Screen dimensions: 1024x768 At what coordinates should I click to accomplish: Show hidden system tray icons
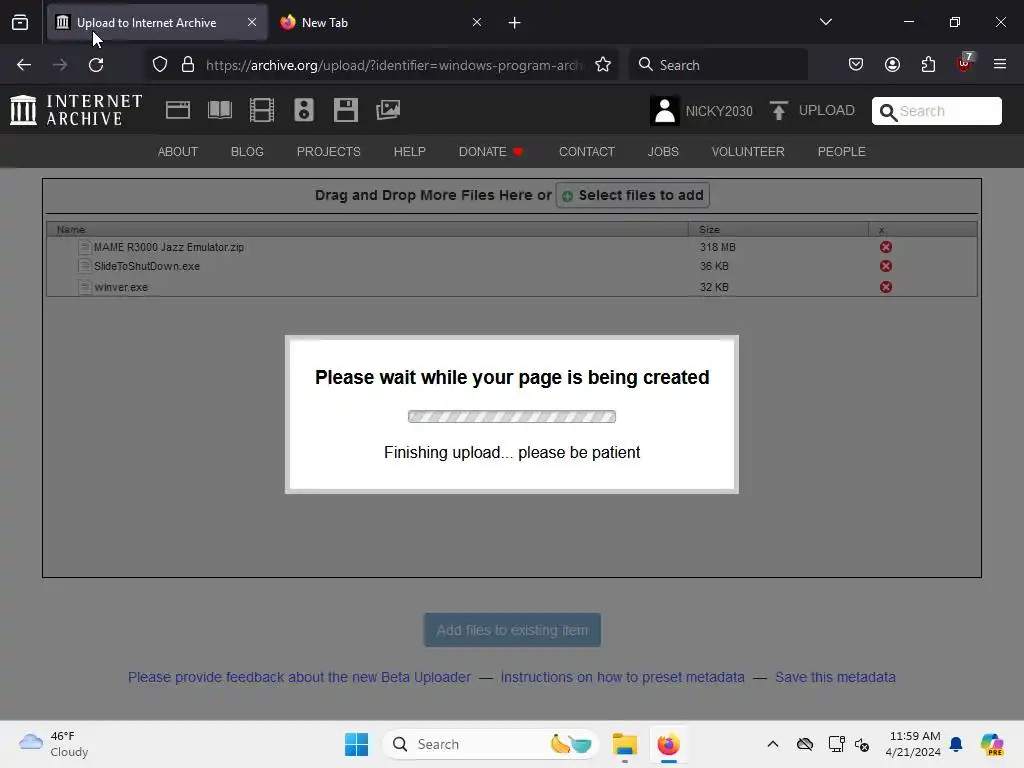tap(773, 744)
